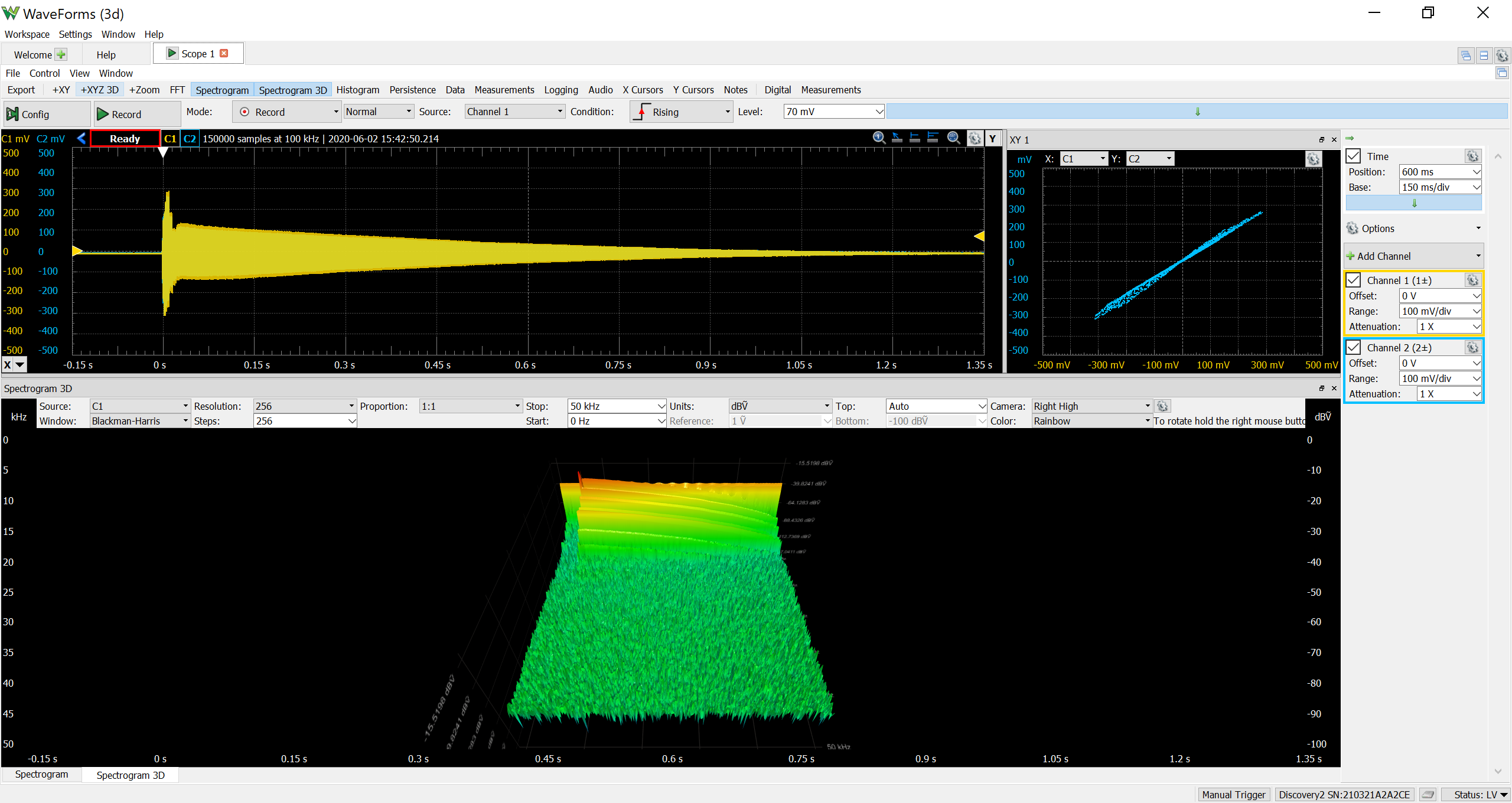Screen dimensions: 1512x803
Task: Click the Time position blue slider bar
Action: [x=1413, y=203]
